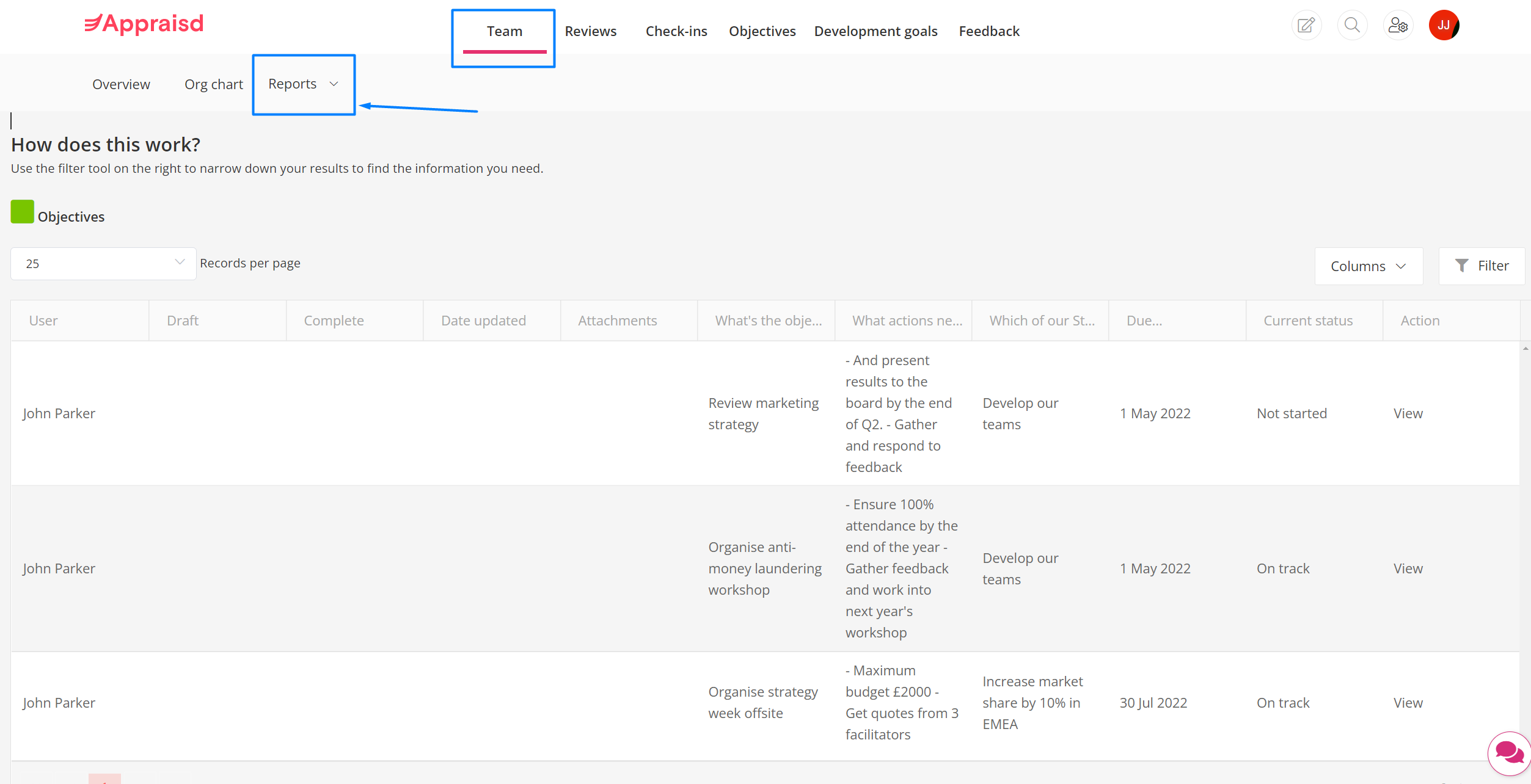Open the edit pencil icon in header
The height and width of the screenshot is (784, 1531).
coord(1306,25)
